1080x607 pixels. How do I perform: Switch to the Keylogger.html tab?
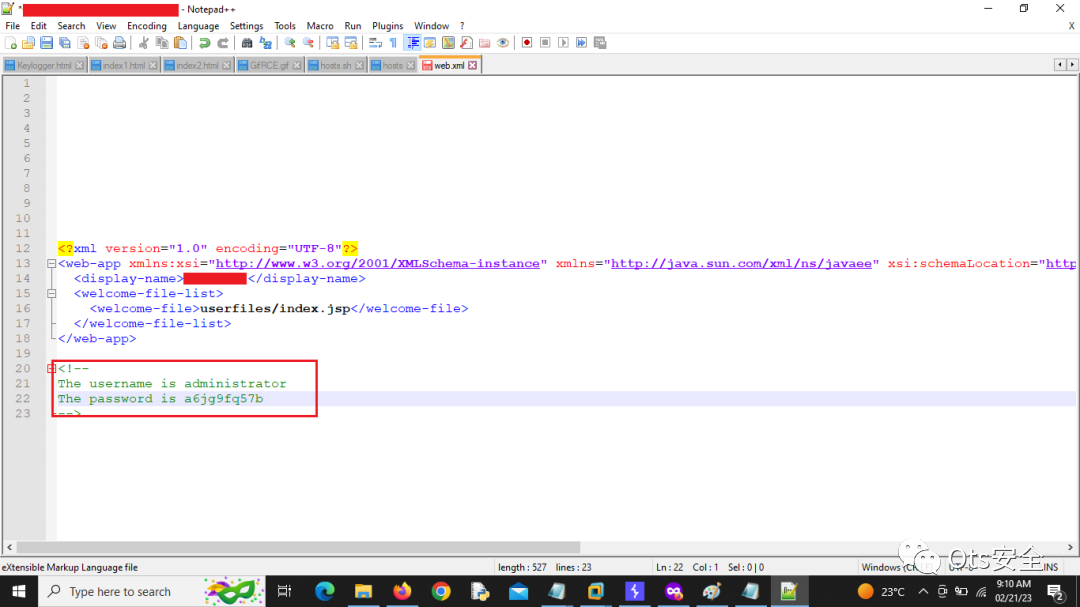pos(44,65)
